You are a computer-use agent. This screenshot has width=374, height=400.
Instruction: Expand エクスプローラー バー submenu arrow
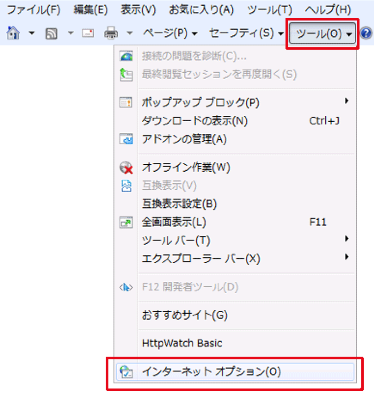coord(347,257)
